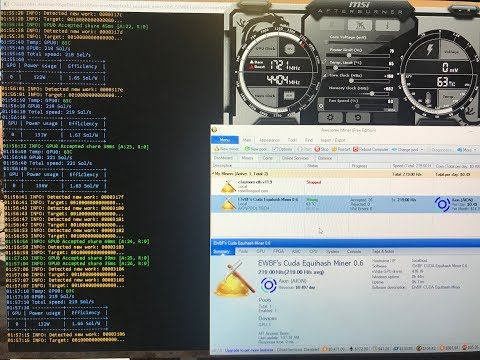Select the GPU details tab
The width and height of the screenshot is (480, 360).
coord(261,251)
